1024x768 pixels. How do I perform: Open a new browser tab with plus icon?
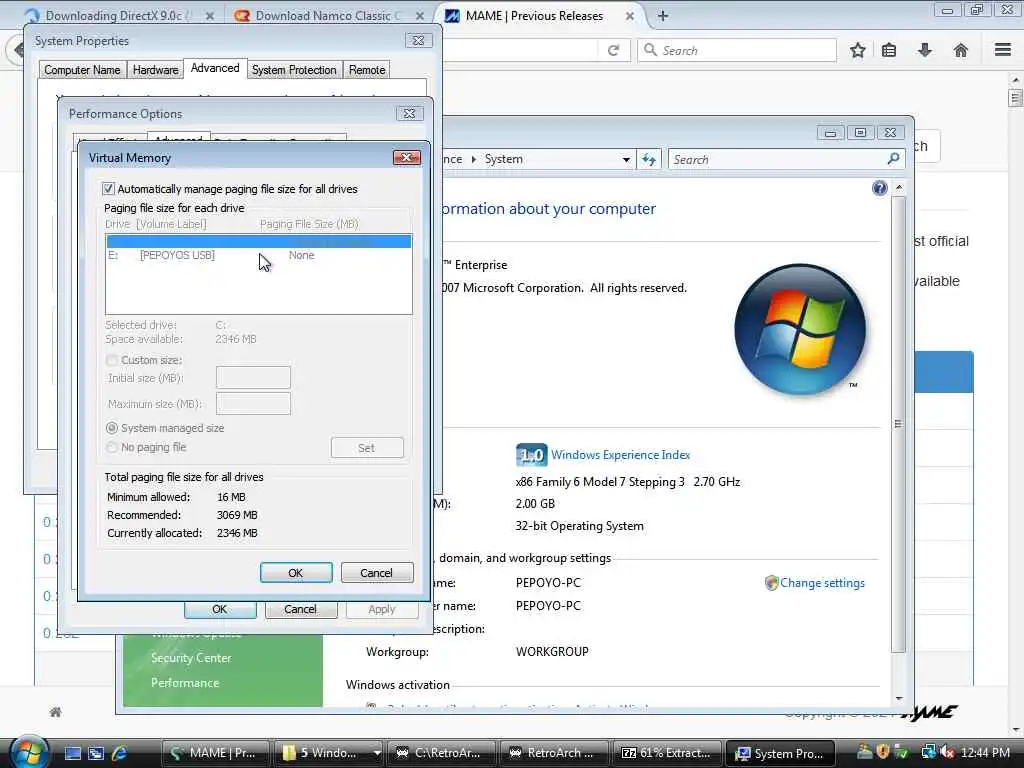point(663,16)
